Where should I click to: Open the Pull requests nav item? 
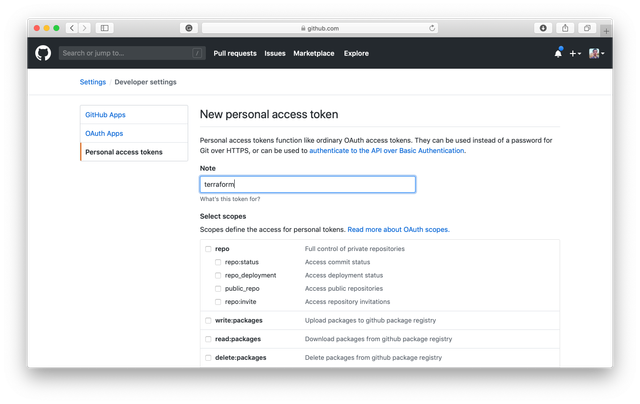pos(235,53)
